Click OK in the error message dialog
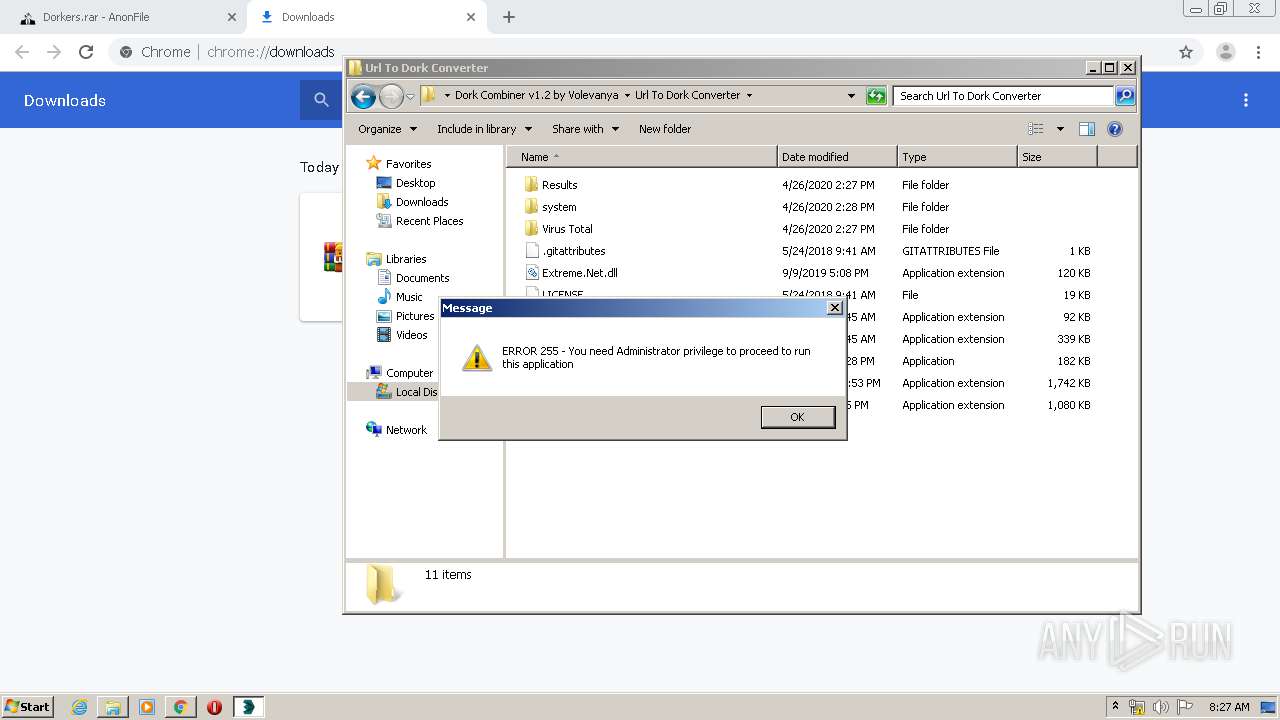 pos(797,417)
